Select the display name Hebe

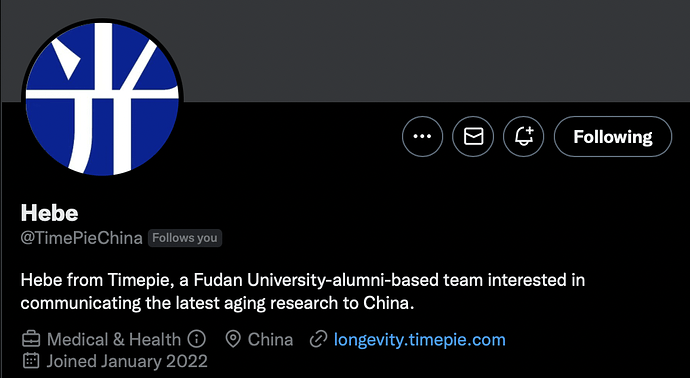[49, 213]
